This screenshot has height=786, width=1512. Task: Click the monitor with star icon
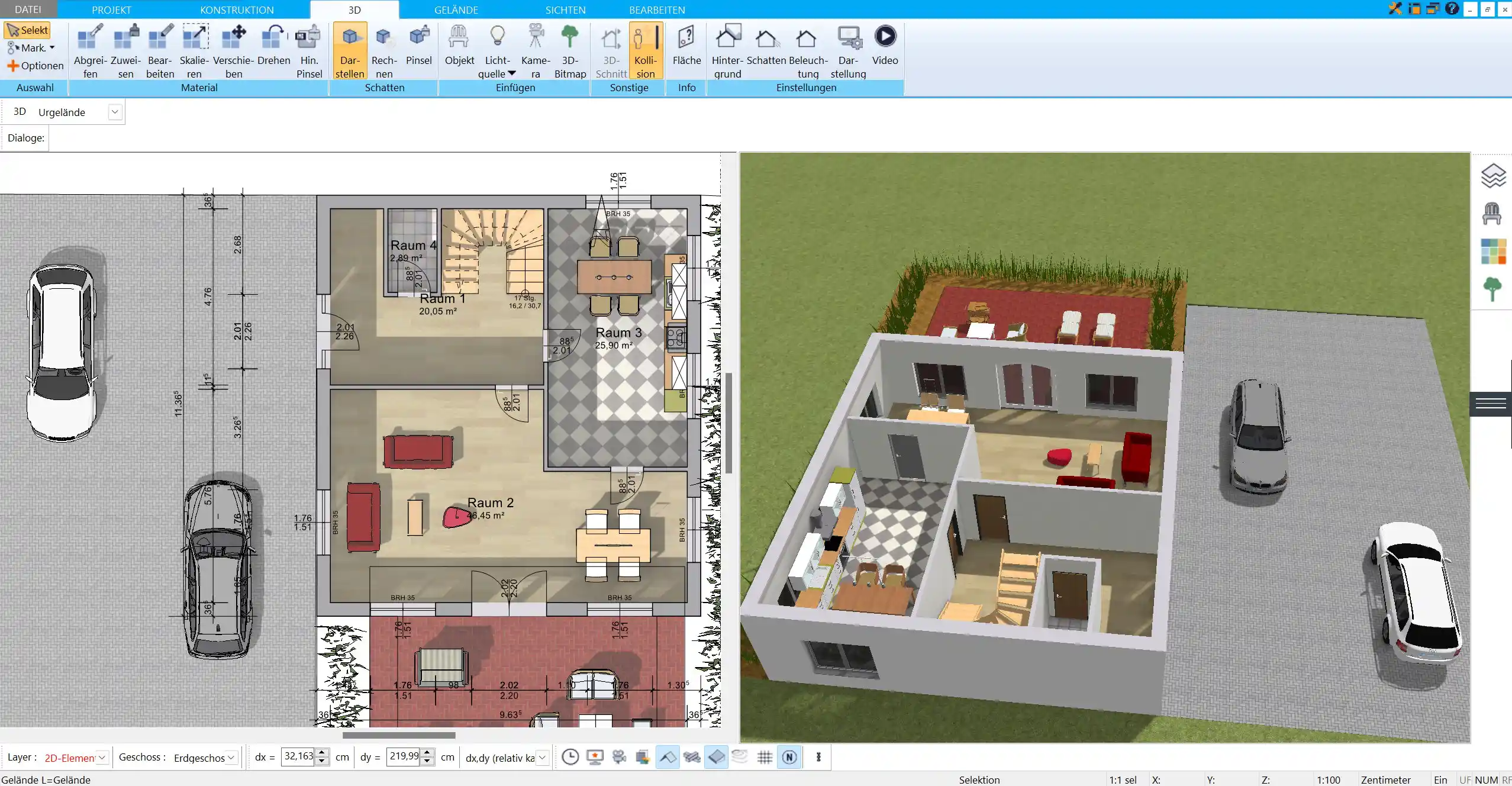pos(595,757)
